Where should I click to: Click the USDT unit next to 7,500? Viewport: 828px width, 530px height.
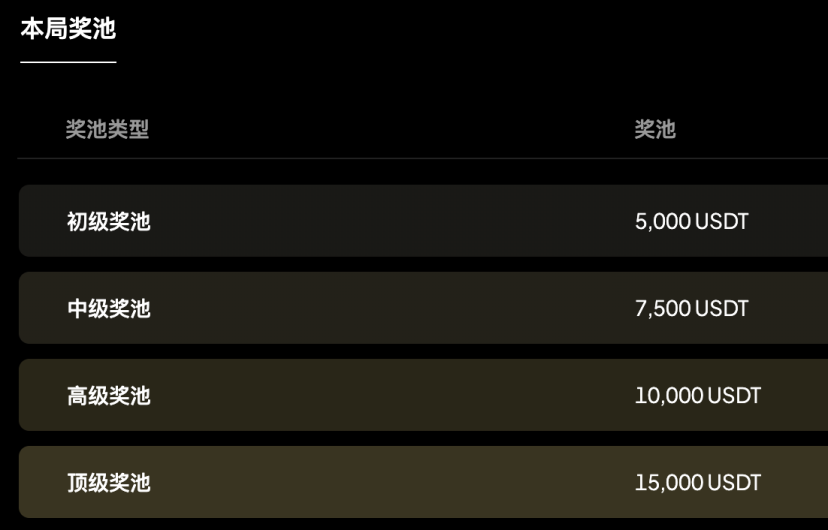(722, 309)
